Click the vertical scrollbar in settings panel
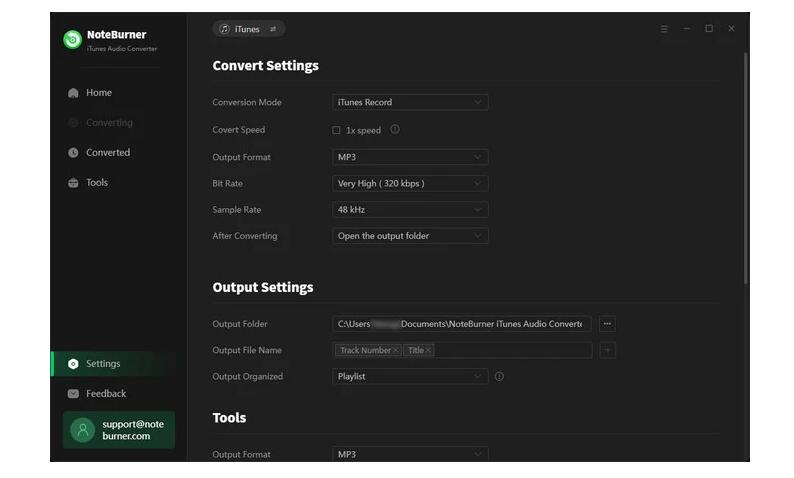 point(745,170)
